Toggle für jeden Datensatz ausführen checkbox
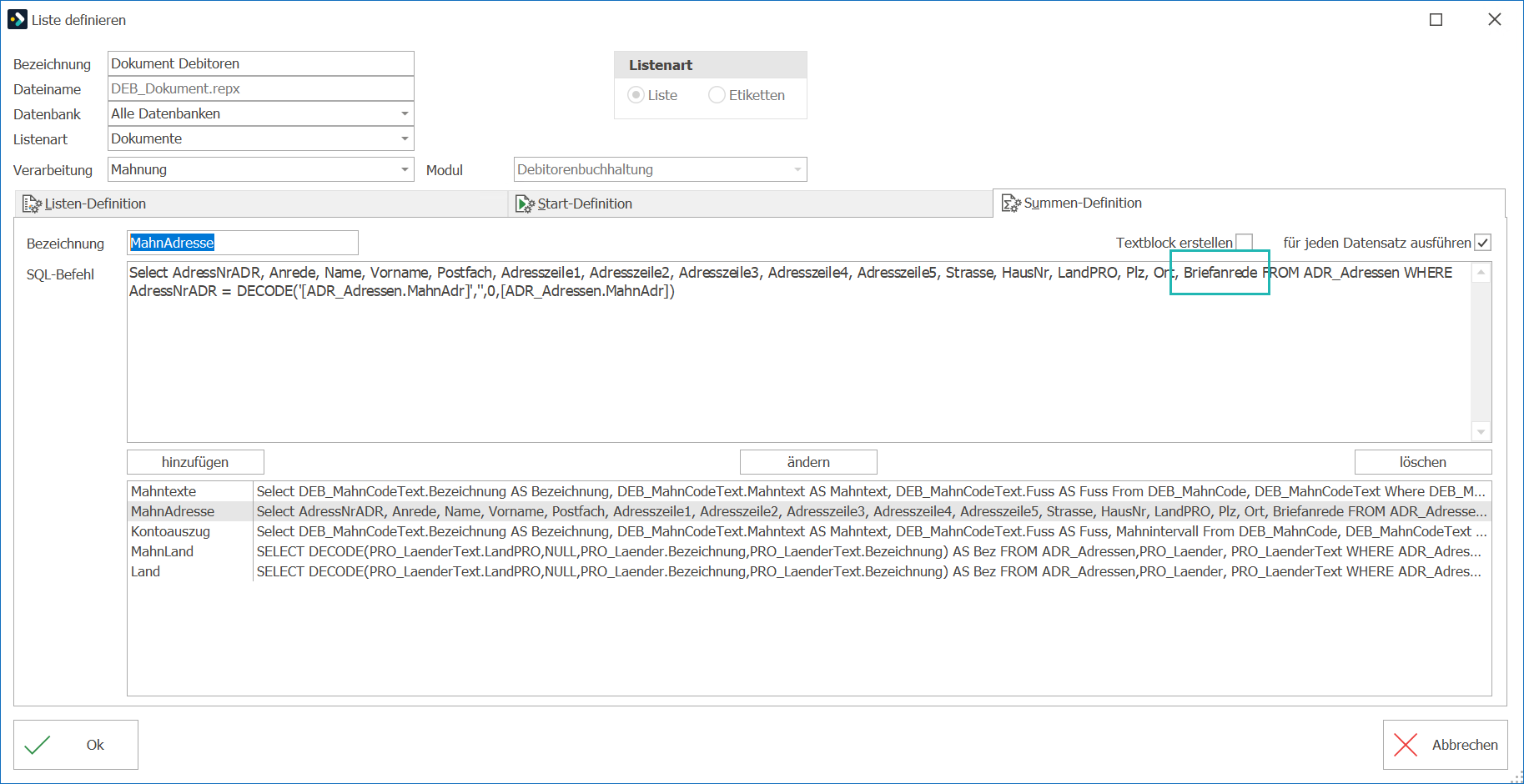Image resolution: width=1524 pixels, height=784 pixels. click(1482, 243)
